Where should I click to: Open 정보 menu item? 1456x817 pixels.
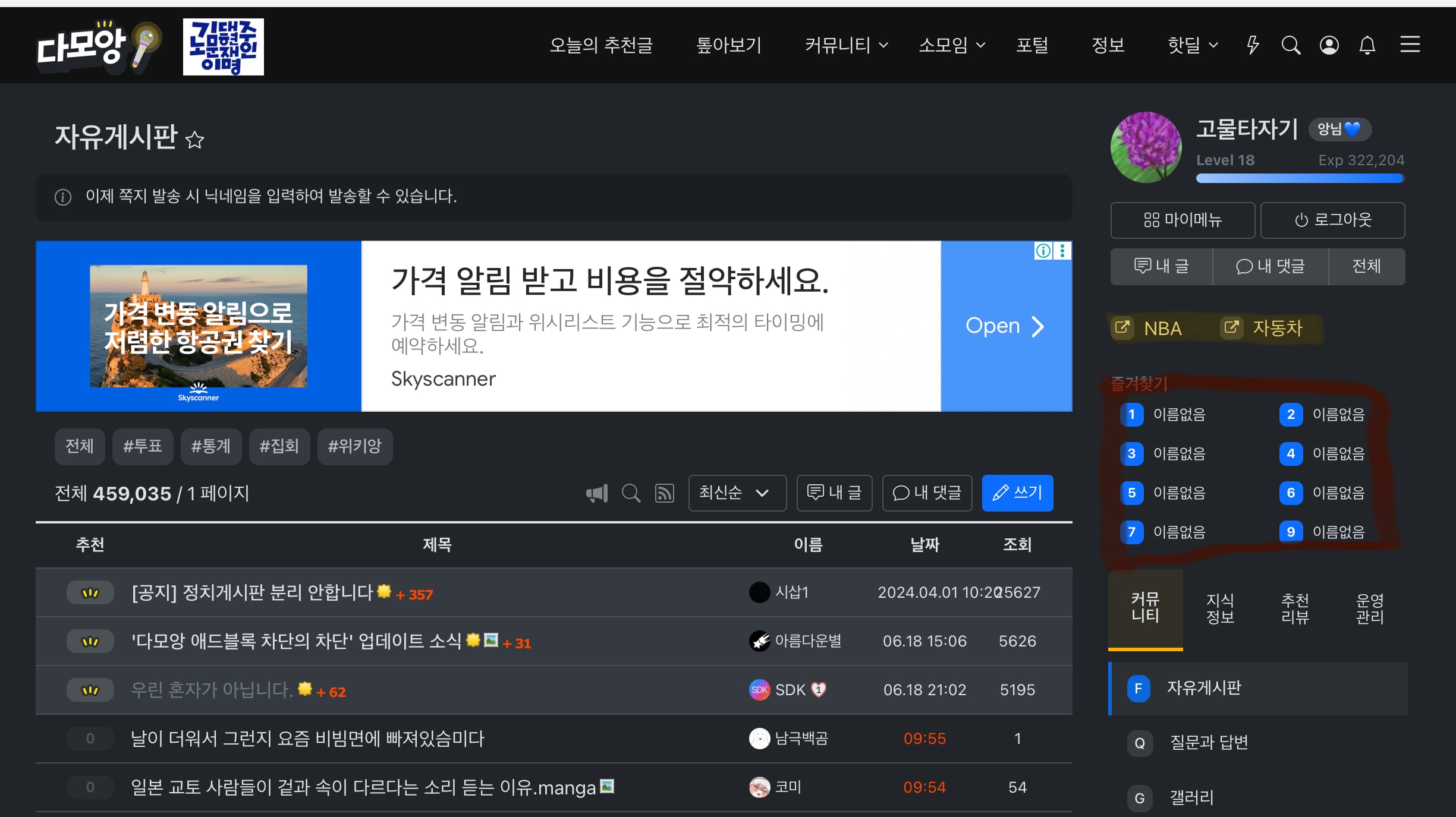click(x=1108, y=45)
